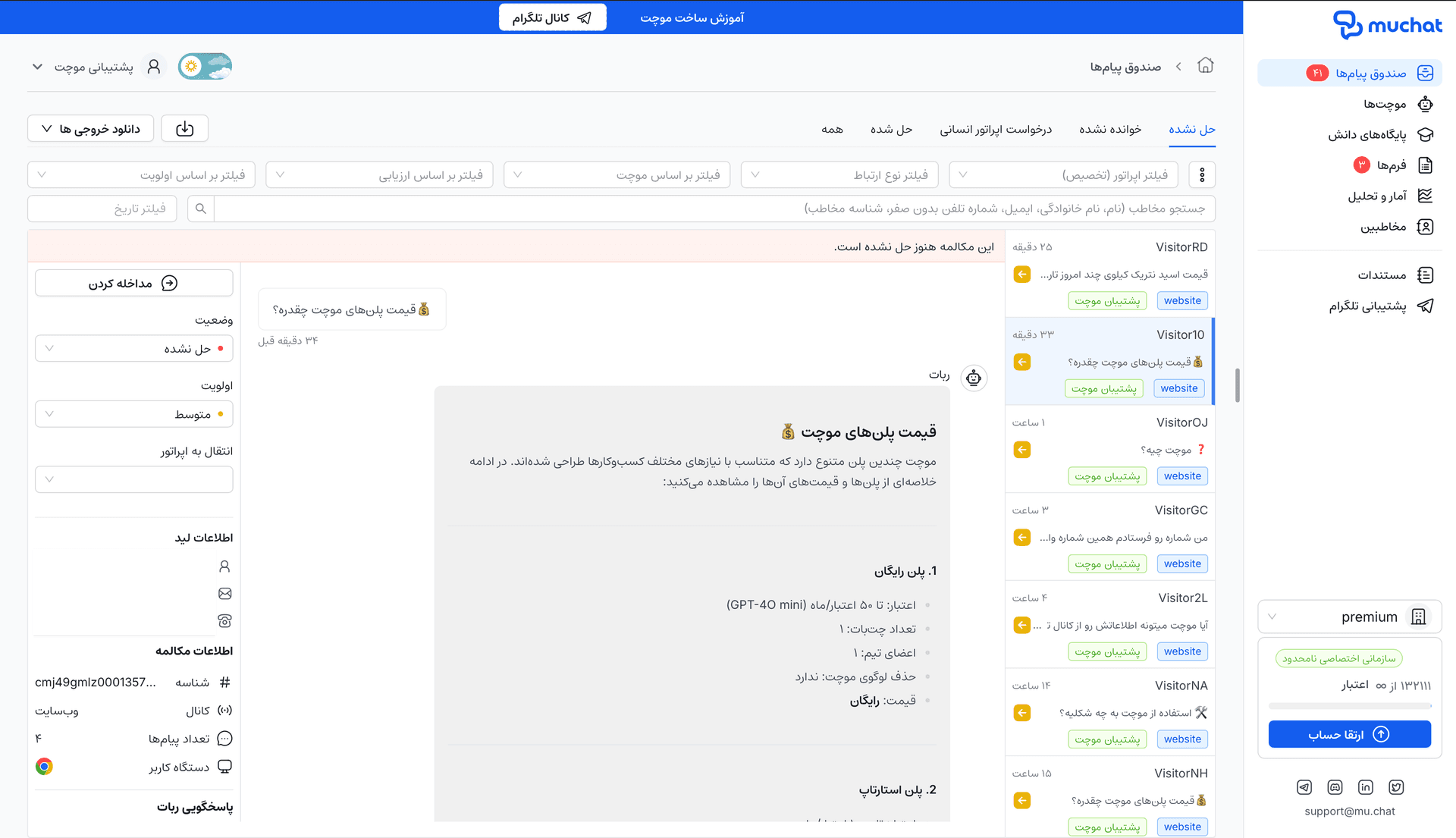Switch to درخواست اپراتور انسانی tab
Image resolution: width=1456 pixels, height=838 pixels.
[x=996, y=130]
